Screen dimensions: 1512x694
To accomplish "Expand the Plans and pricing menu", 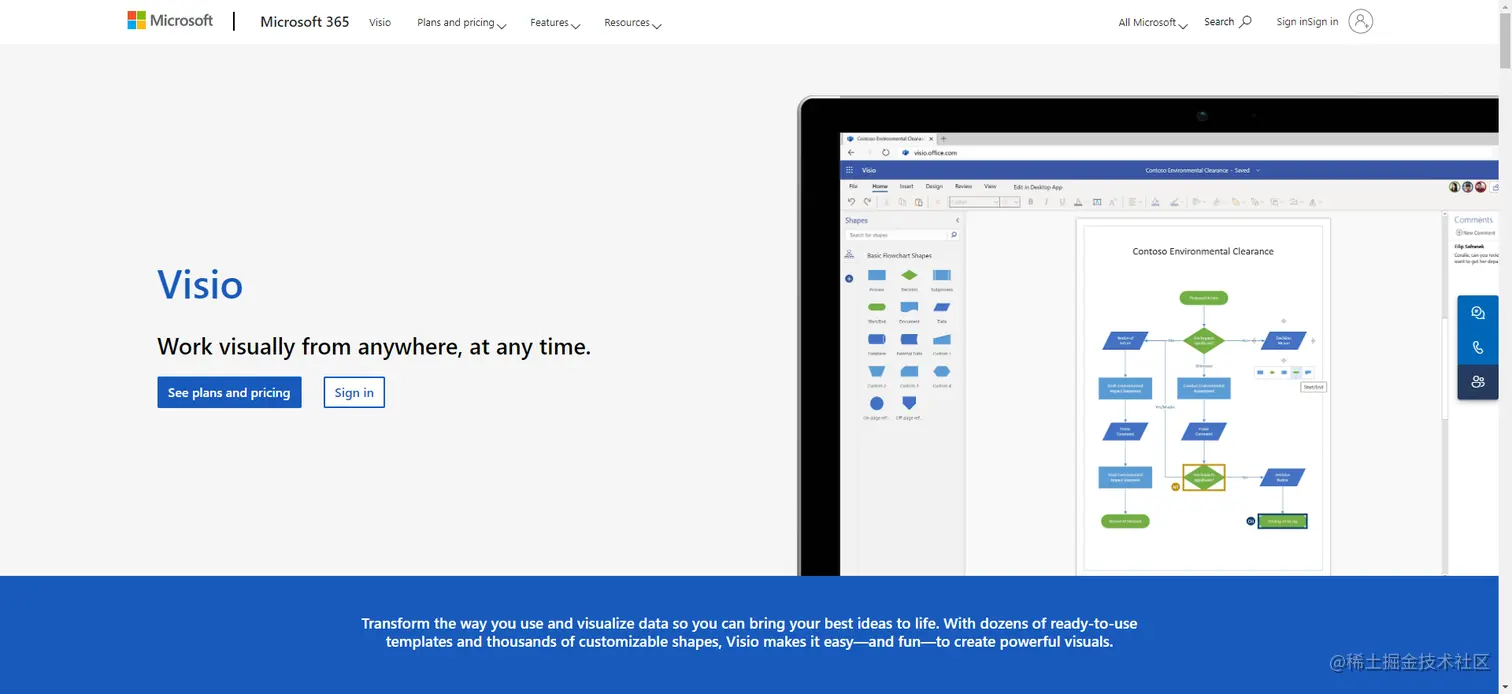I will (x=461, y=22).
